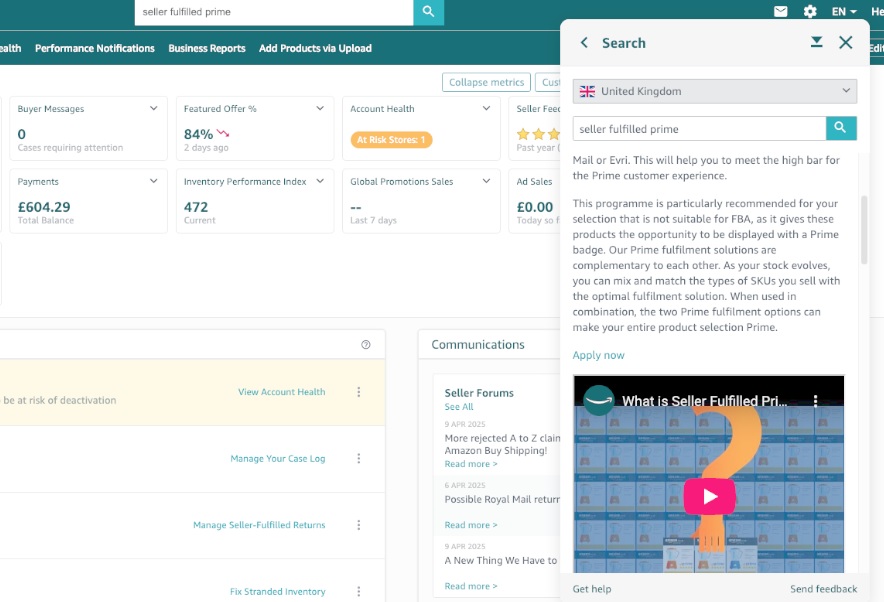
Task: Click the Apply now link
Action: point(598,355)
